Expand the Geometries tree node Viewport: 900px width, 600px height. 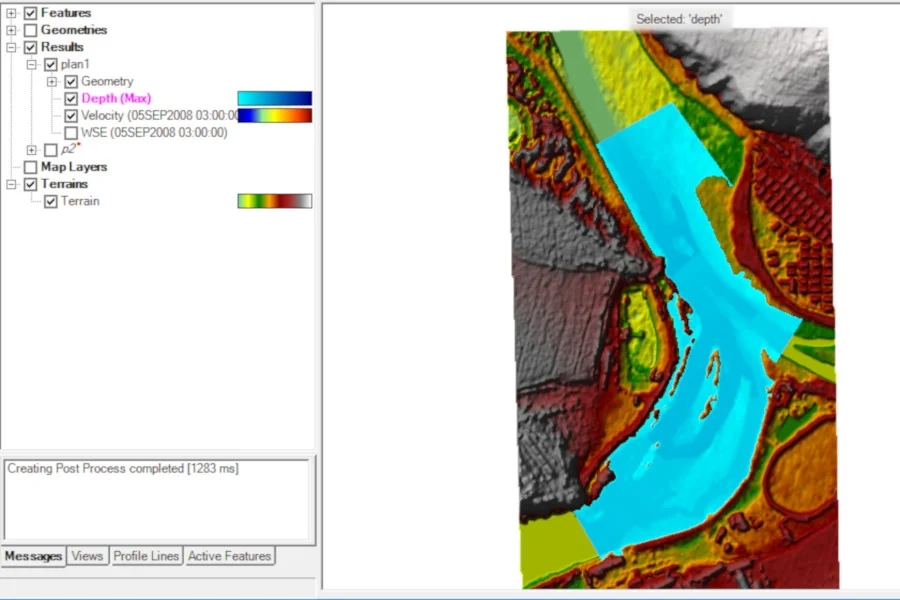tap(11, 30)
